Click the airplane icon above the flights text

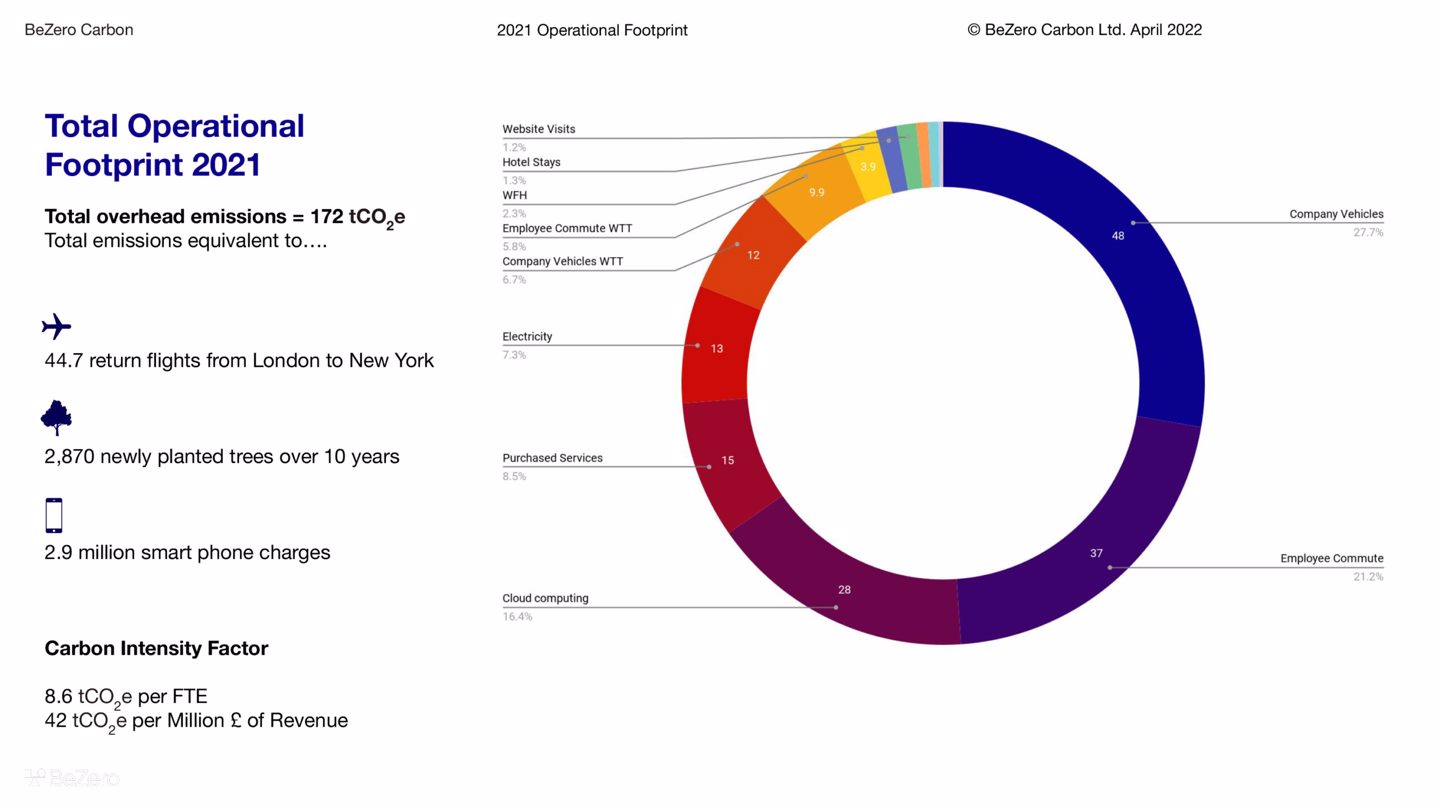pos(57,327)
